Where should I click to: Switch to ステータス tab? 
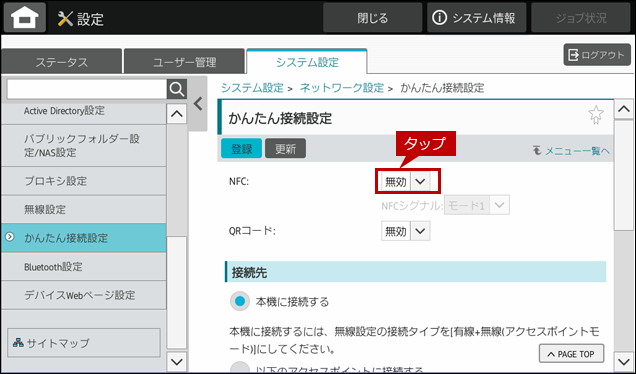coord(62,62)
